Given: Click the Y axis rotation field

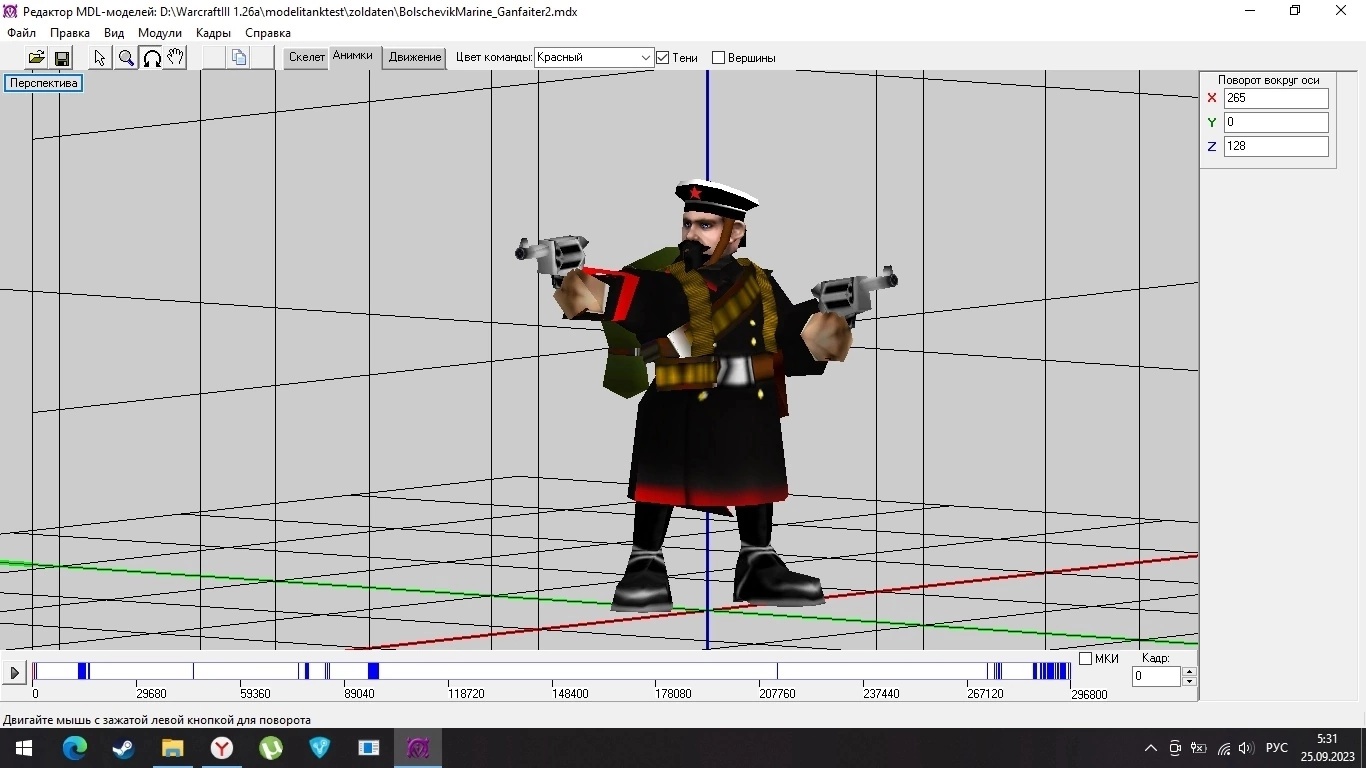Looking at the screenshot, I should click(1276, 122).
